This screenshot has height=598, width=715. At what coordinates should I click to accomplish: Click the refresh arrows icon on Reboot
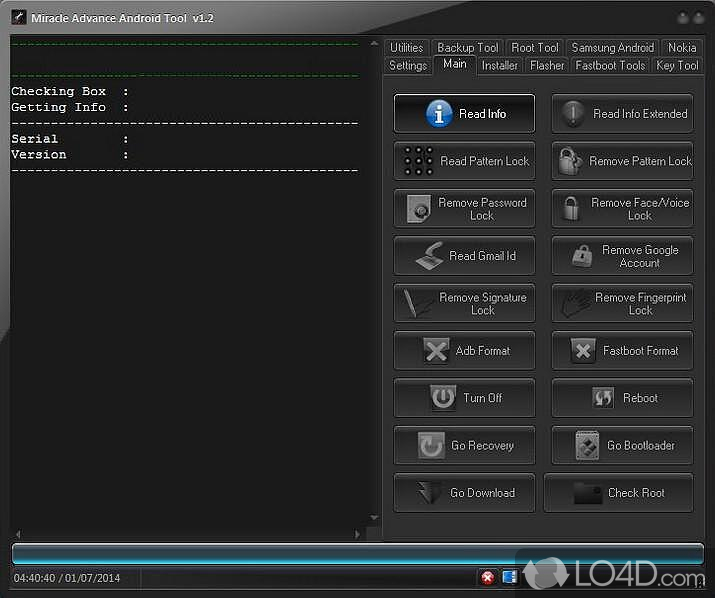(x=603, y=398)
